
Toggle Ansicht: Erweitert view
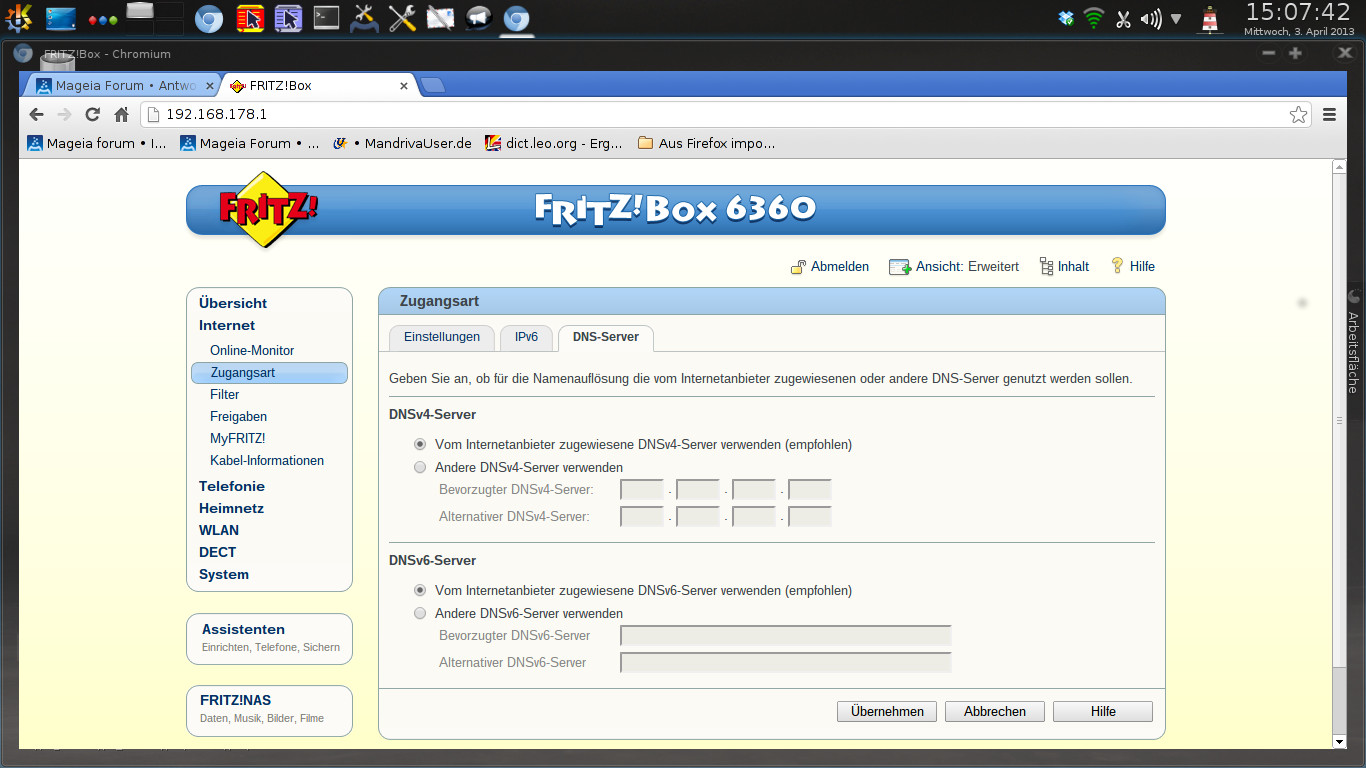[954, 267]
